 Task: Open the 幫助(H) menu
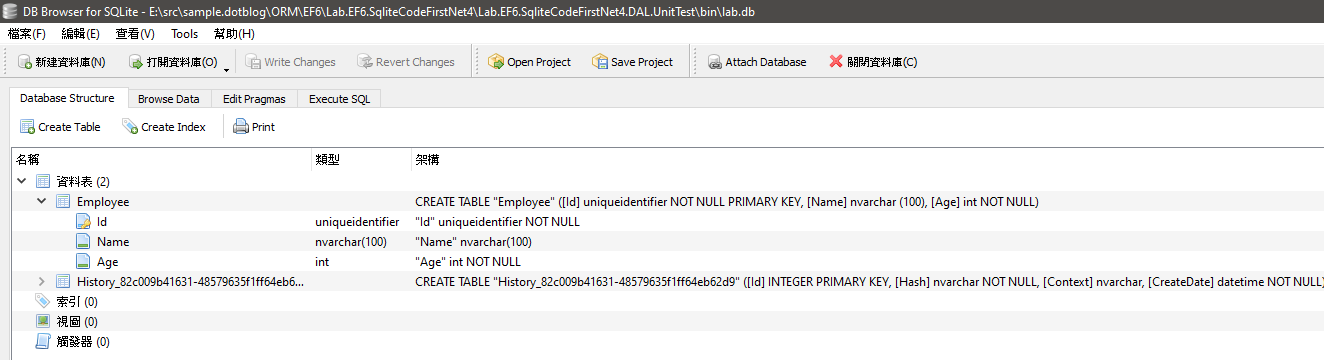click(x=234, y=33)
